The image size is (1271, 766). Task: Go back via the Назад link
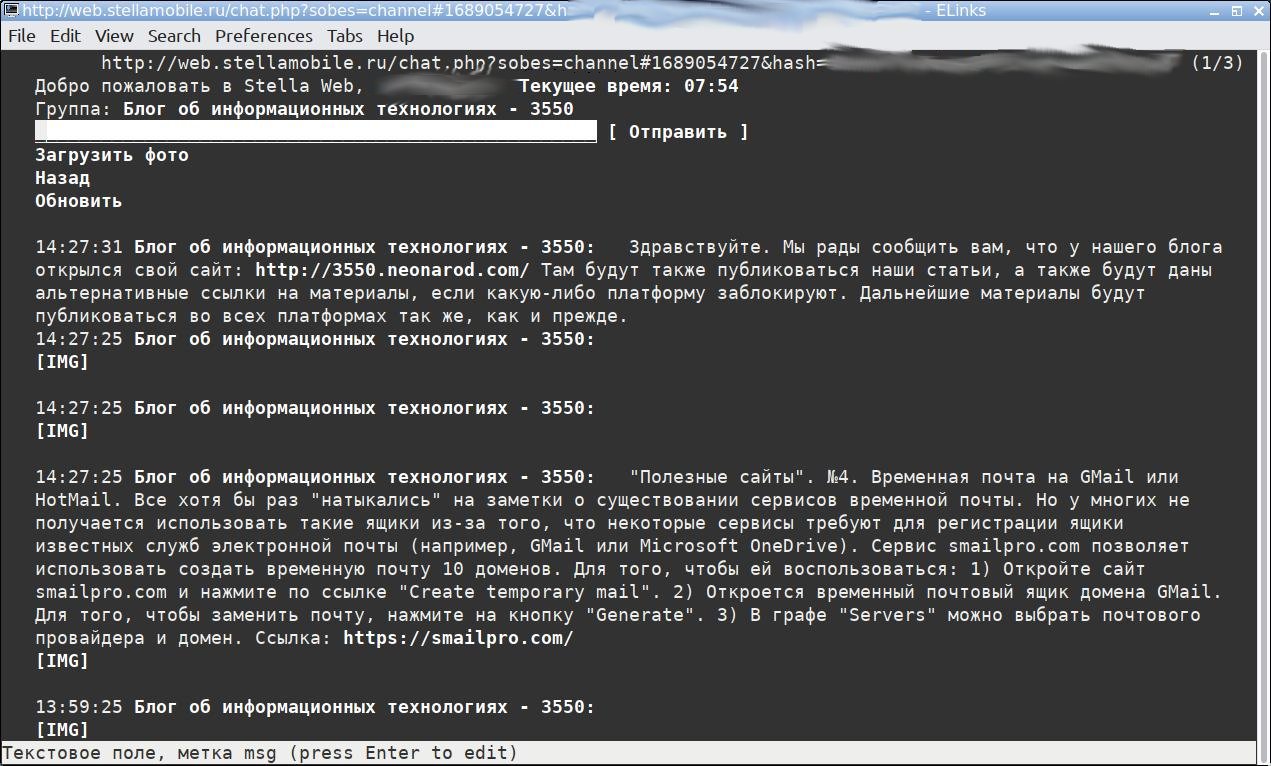pos(62,178)
